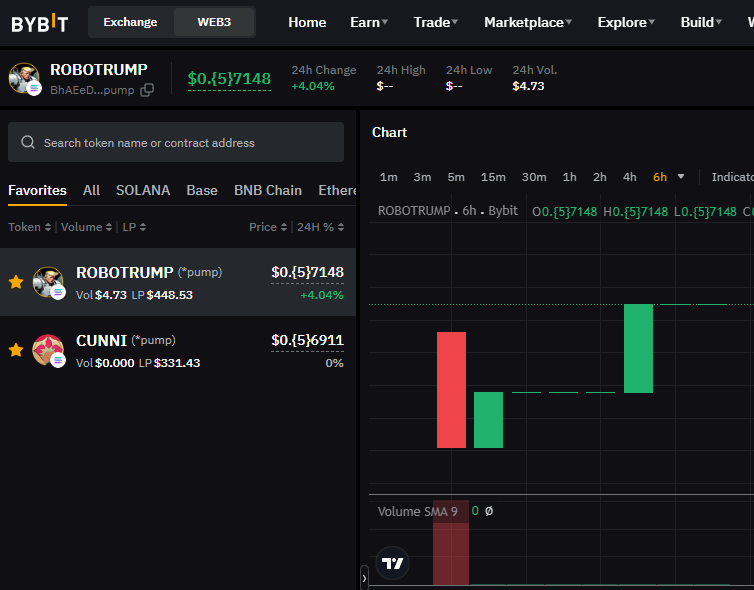Collapse the token list side panel arrow

[364, 577]
